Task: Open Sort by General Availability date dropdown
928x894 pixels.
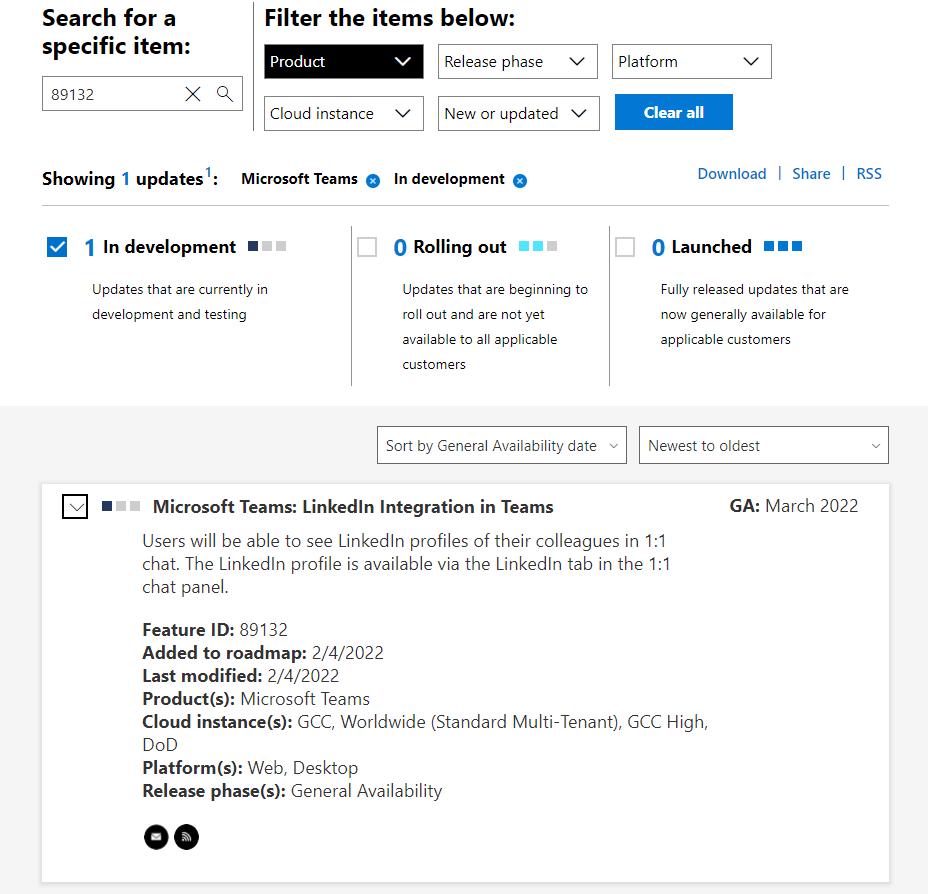Action: pyautogui.click(x=502, y=445)
